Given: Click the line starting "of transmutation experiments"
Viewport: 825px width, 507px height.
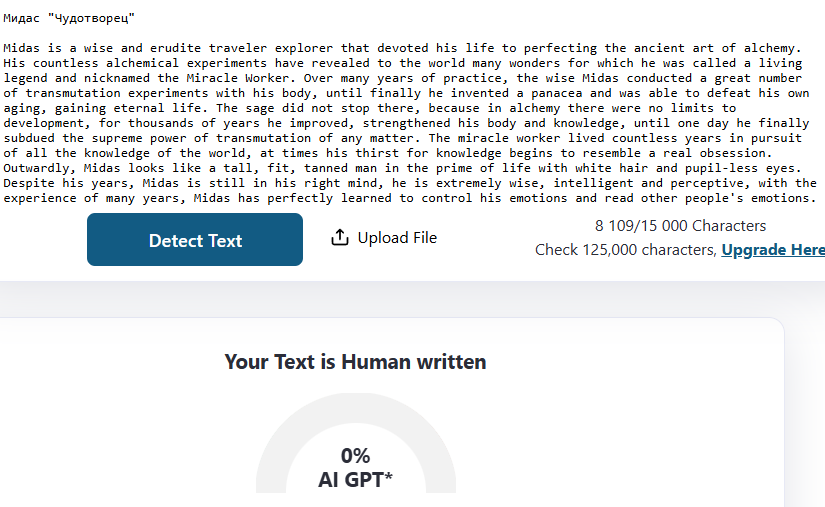Looking at the screenshot, I should coord(406,93).
